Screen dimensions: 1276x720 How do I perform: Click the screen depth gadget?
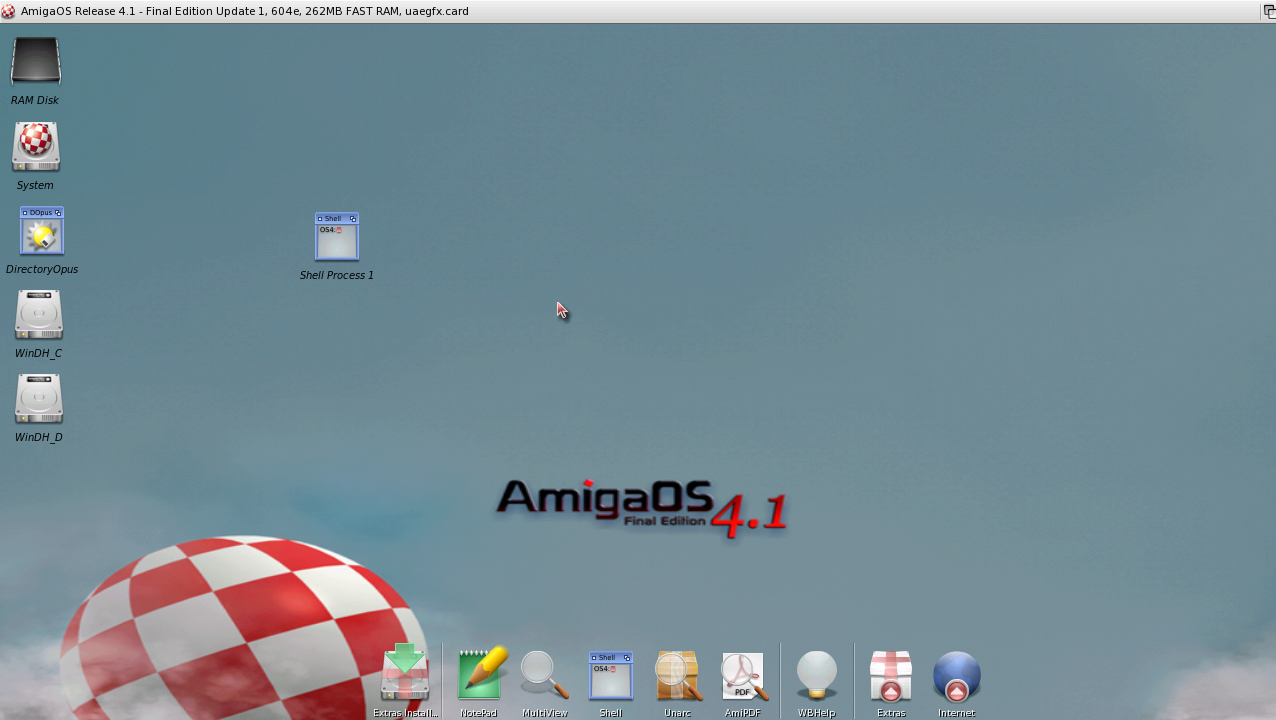tap(1268, 11)
